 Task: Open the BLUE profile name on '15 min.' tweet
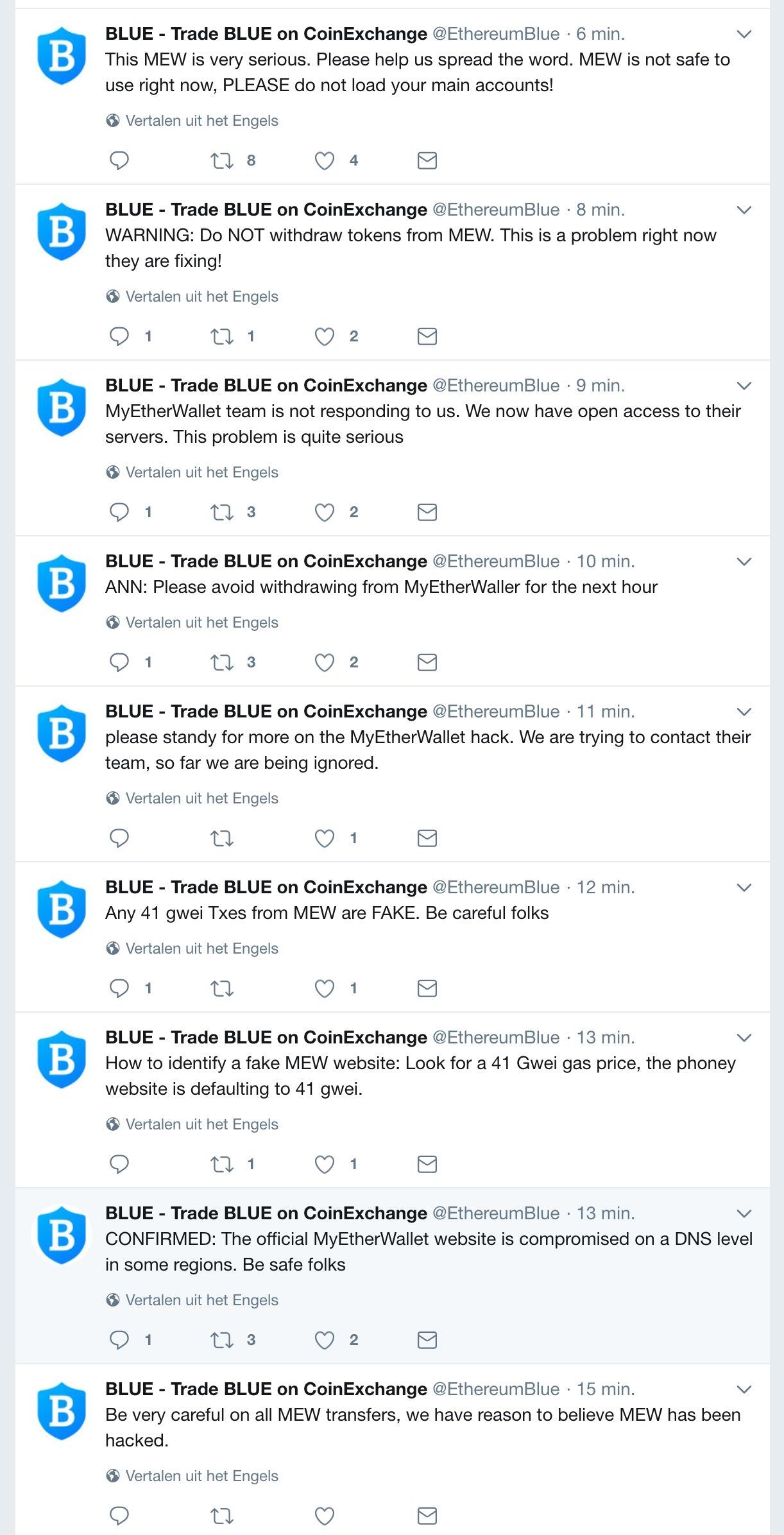pyautogui.click(x=266, y=1389)
